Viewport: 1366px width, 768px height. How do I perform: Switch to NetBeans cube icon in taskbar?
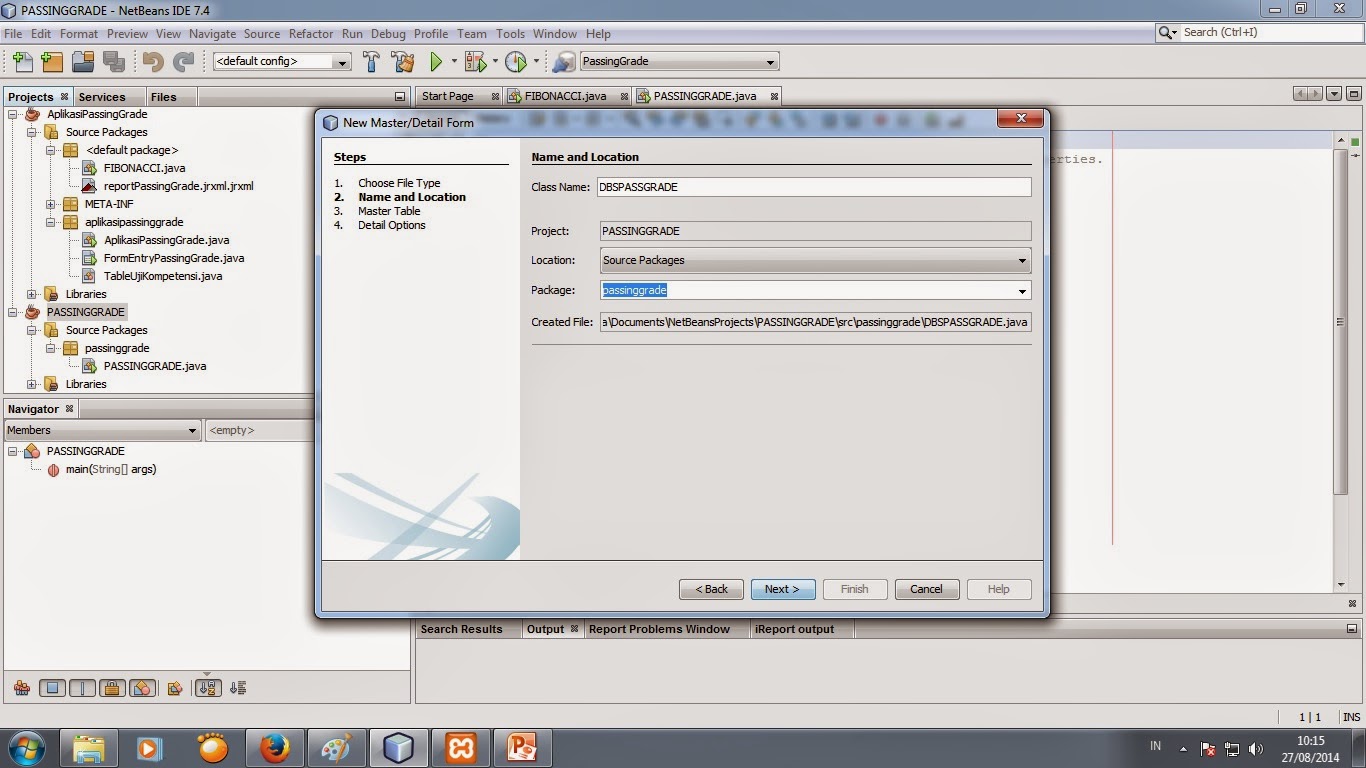[x=398, y=748]
